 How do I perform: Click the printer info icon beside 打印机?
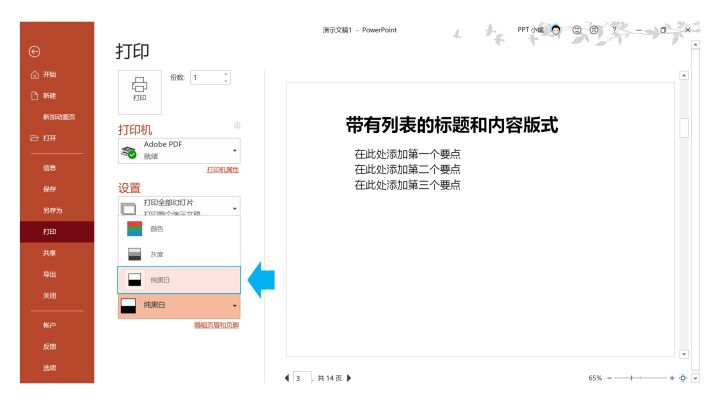[x=237, y=125]
